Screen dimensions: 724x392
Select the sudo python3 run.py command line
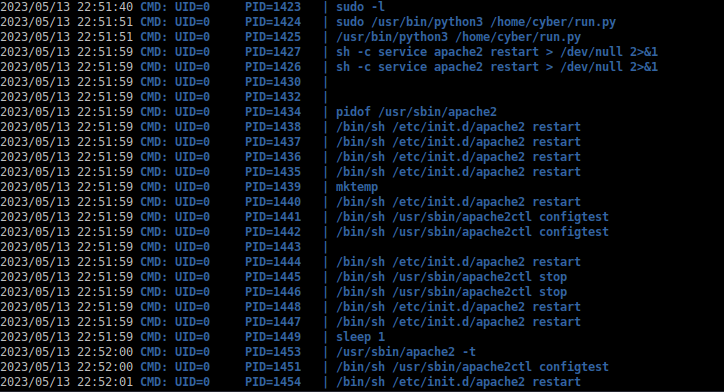[476, 22]
